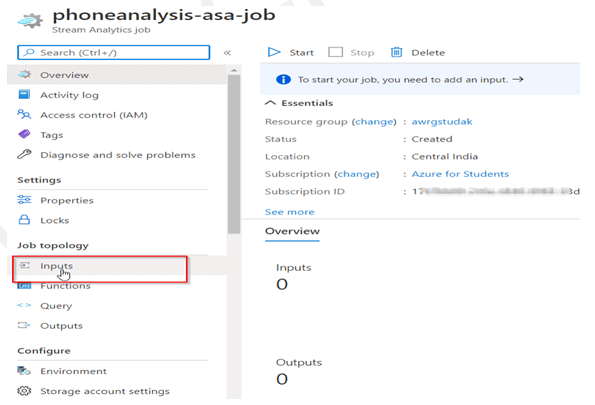The height and width of the screenshot is (405, 595).
Task: Click the Access control people icon
Action: point(24,114)
